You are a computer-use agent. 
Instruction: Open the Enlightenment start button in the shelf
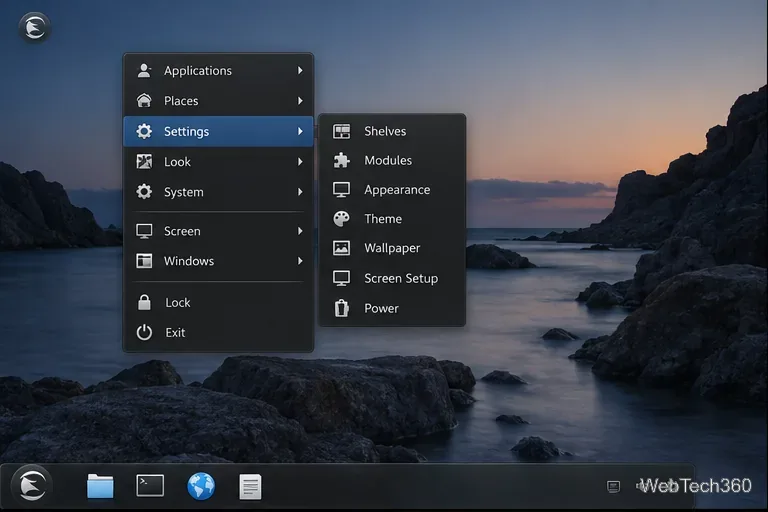click(x=32, y=486)
